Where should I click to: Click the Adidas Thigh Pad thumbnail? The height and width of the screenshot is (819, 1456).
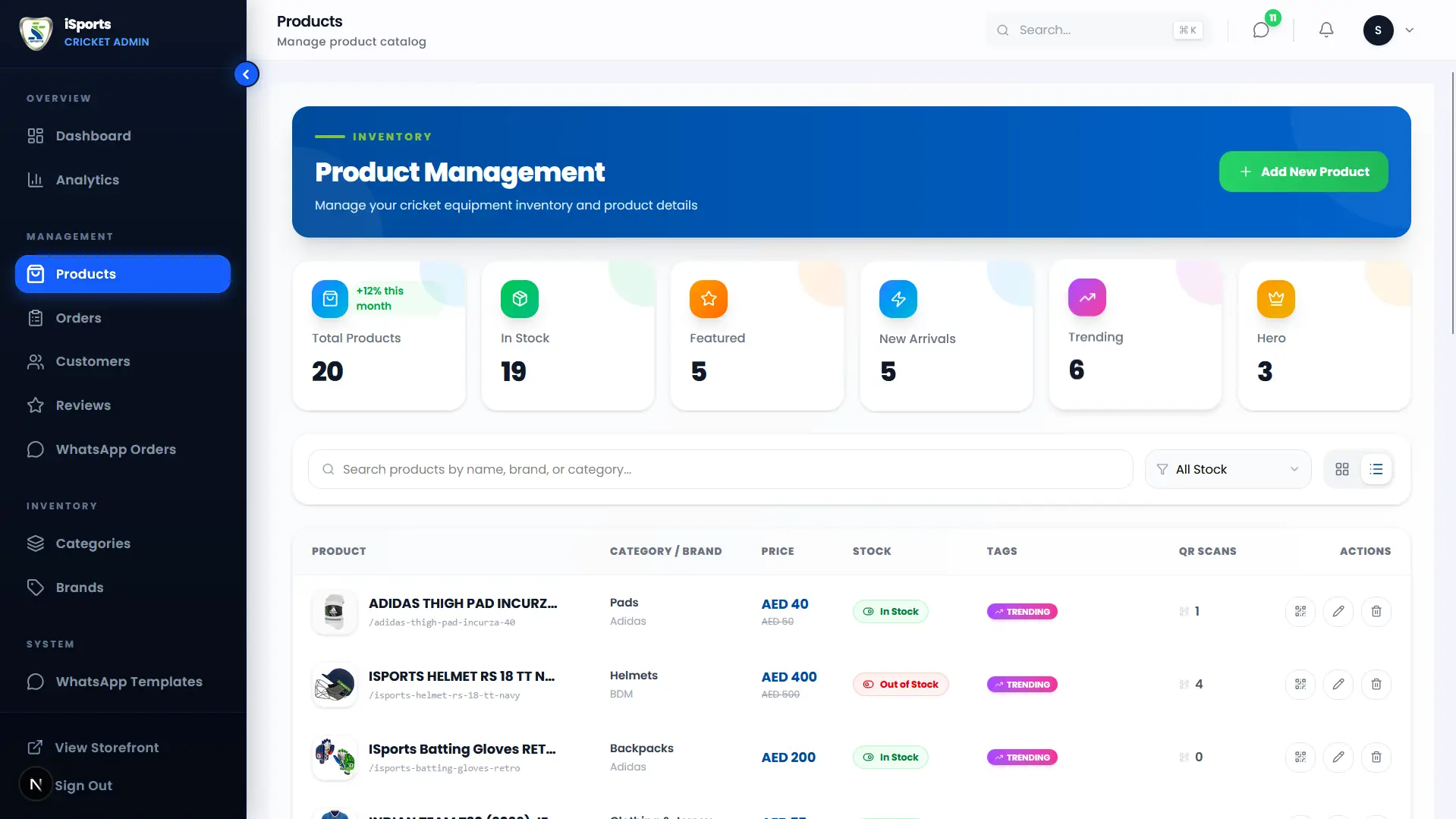[x=335, y=612]
